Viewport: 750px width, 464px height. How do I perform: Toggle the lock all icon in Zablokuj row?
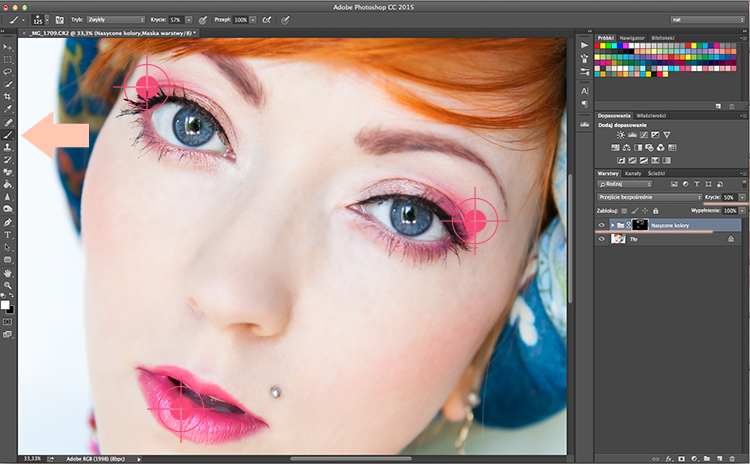point(655,210)
